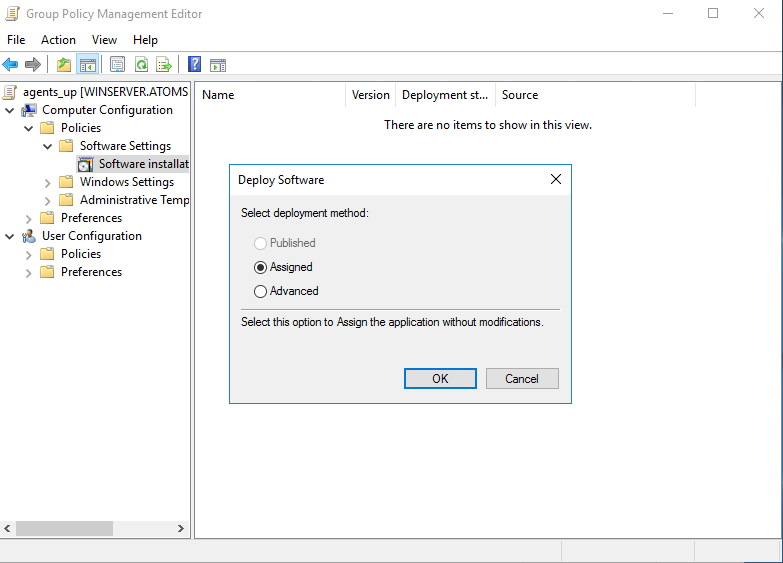
Task: Click the blue Help toolbar icon
Action: (195, 65)
